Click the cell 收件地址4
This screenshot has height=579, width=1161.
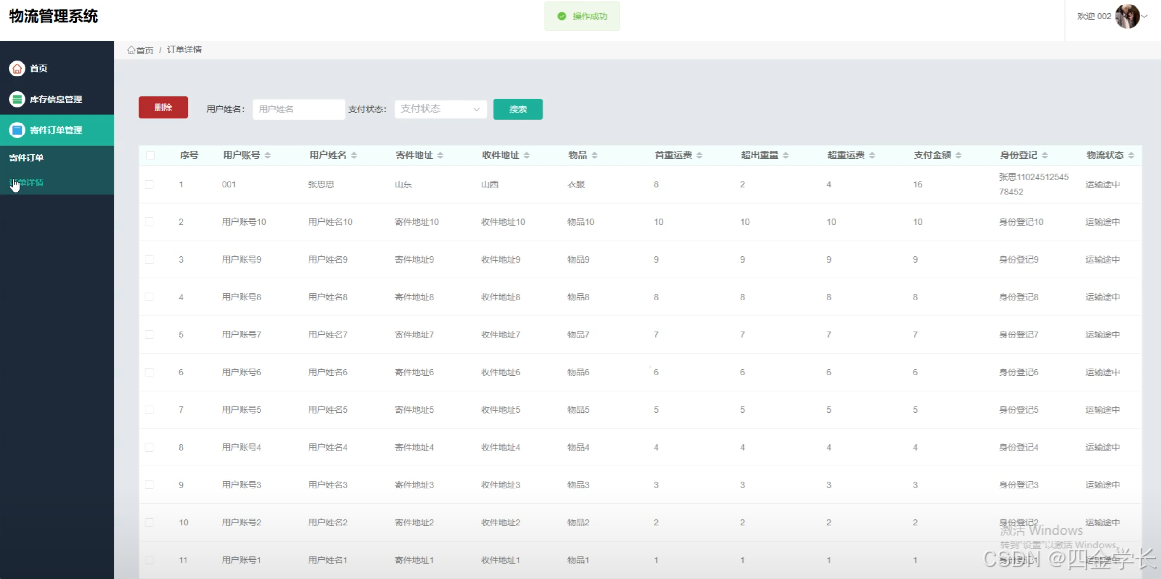(x=501, y=447)
